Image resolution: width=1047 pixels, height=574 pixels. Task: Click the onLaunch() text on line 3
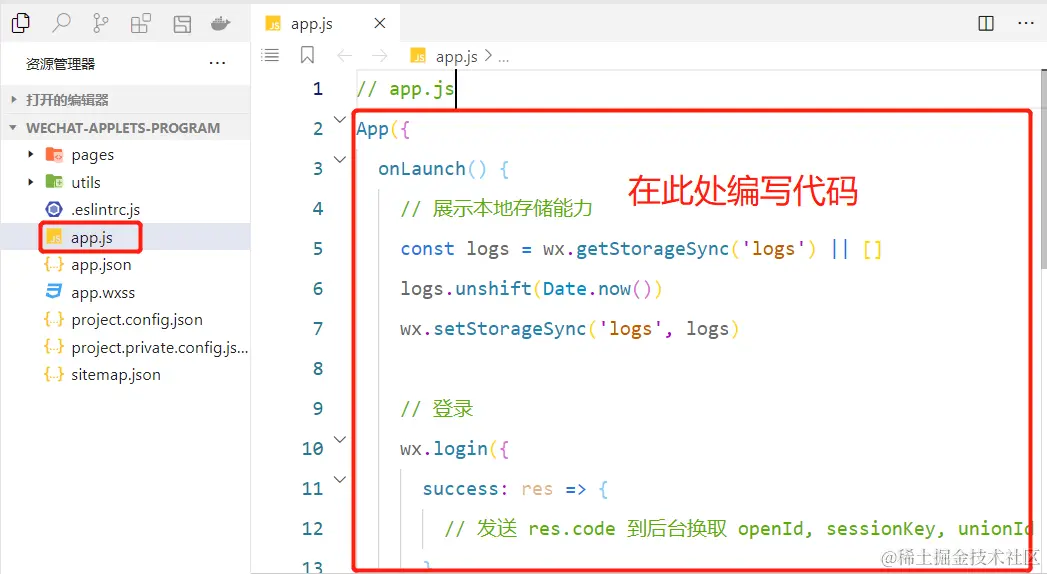433,169
